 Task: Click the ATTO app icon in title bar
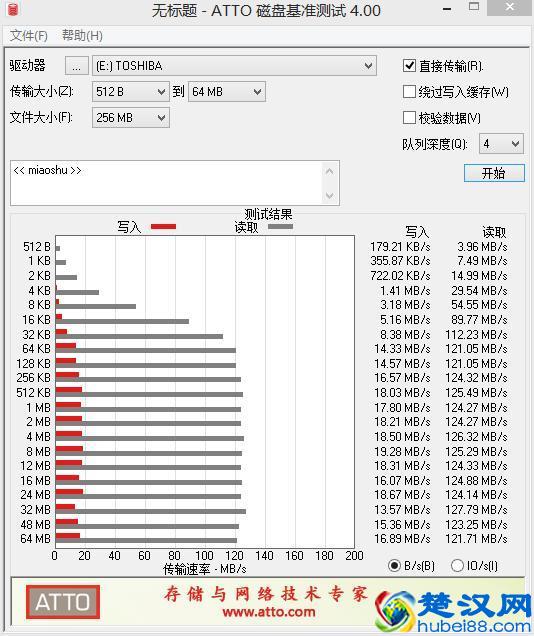[x=13, y=9]
